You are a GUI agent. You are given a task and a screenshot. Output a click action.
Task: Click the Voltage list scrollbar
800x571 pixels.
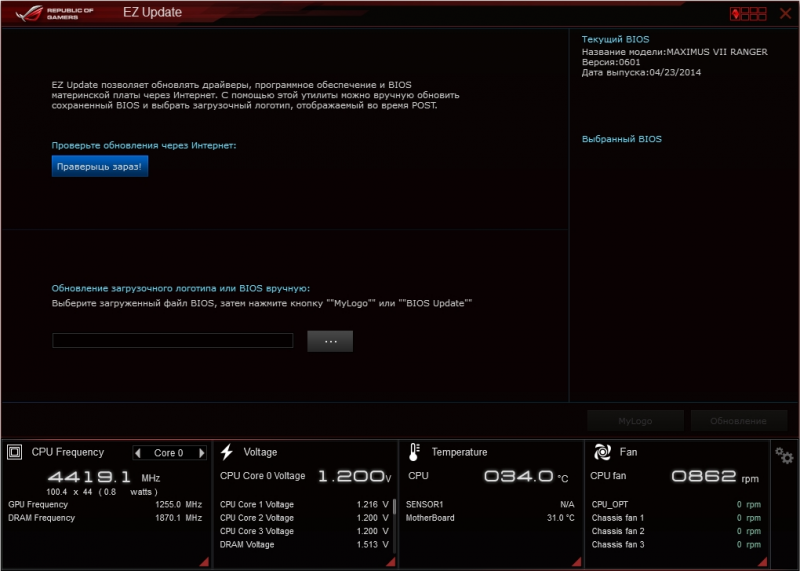(x=394, y=525)
